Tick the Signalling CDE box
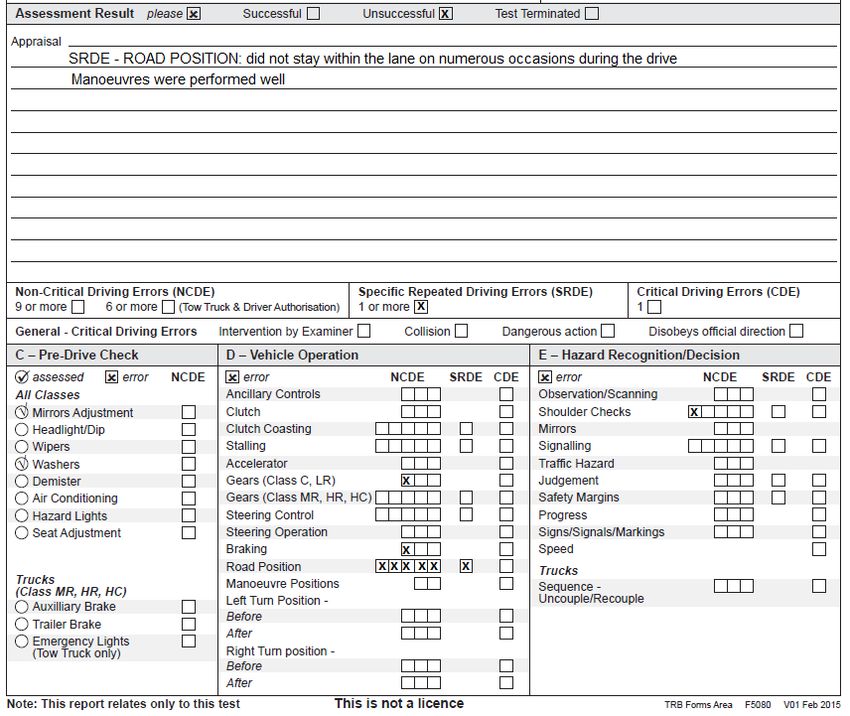 click(x=819, y=446)
